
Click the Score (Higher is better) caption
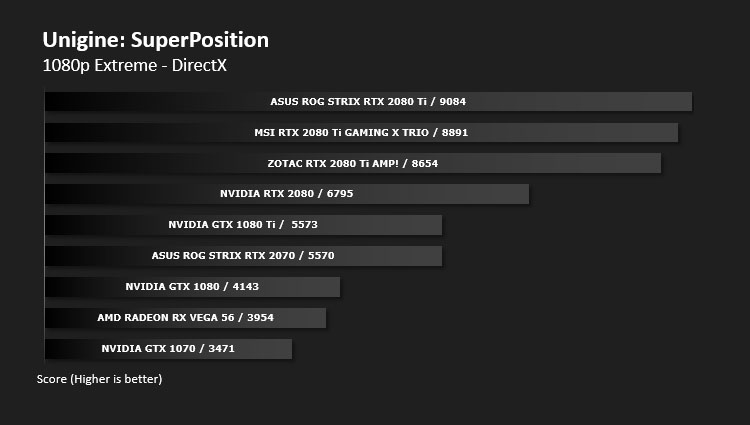tap(99, 379)
